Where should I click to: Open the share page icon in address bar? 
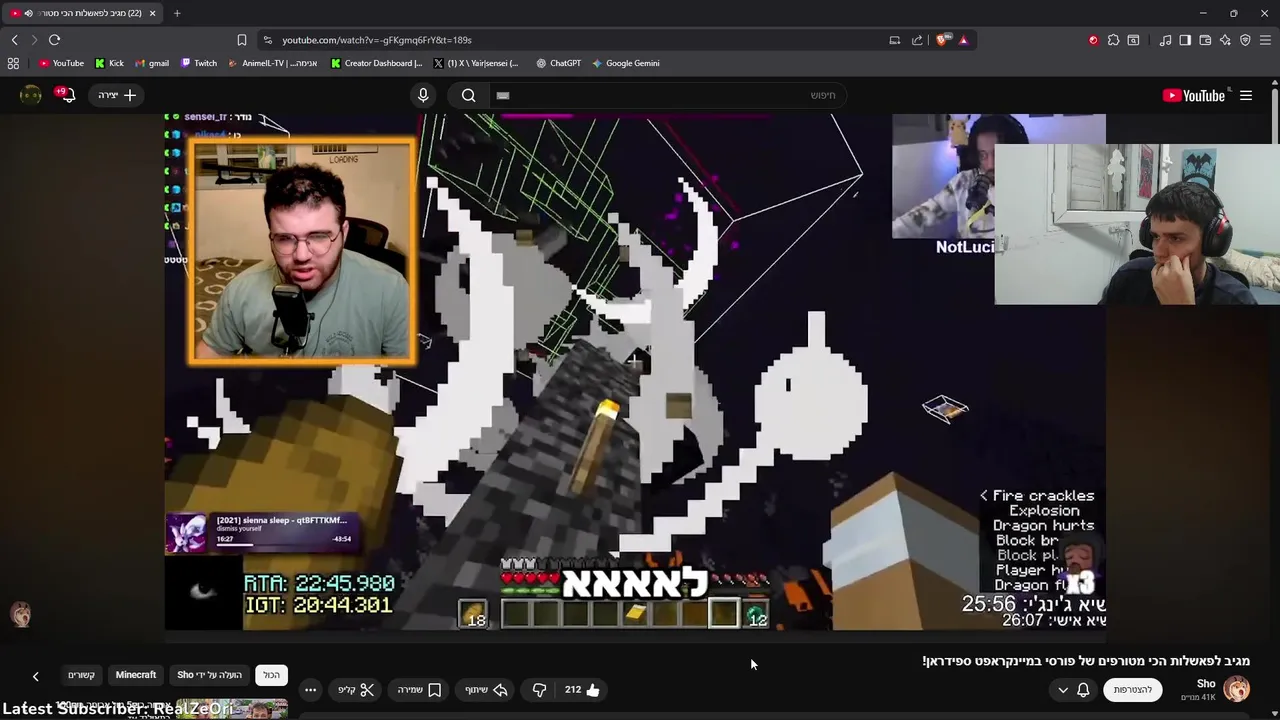[x=917, y=40]
